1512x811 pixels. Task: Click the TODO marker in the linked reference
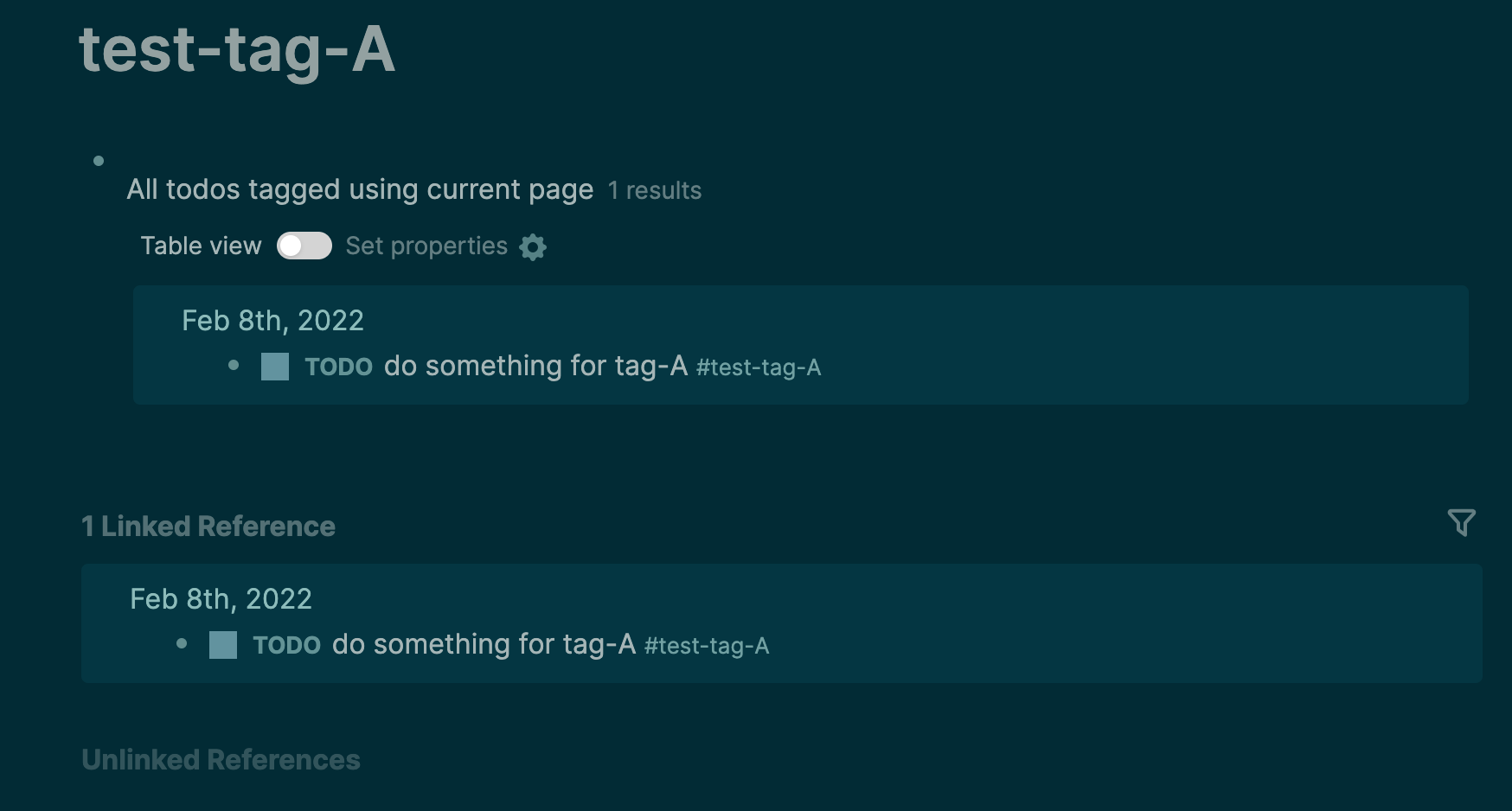click(x=286, y=645)
